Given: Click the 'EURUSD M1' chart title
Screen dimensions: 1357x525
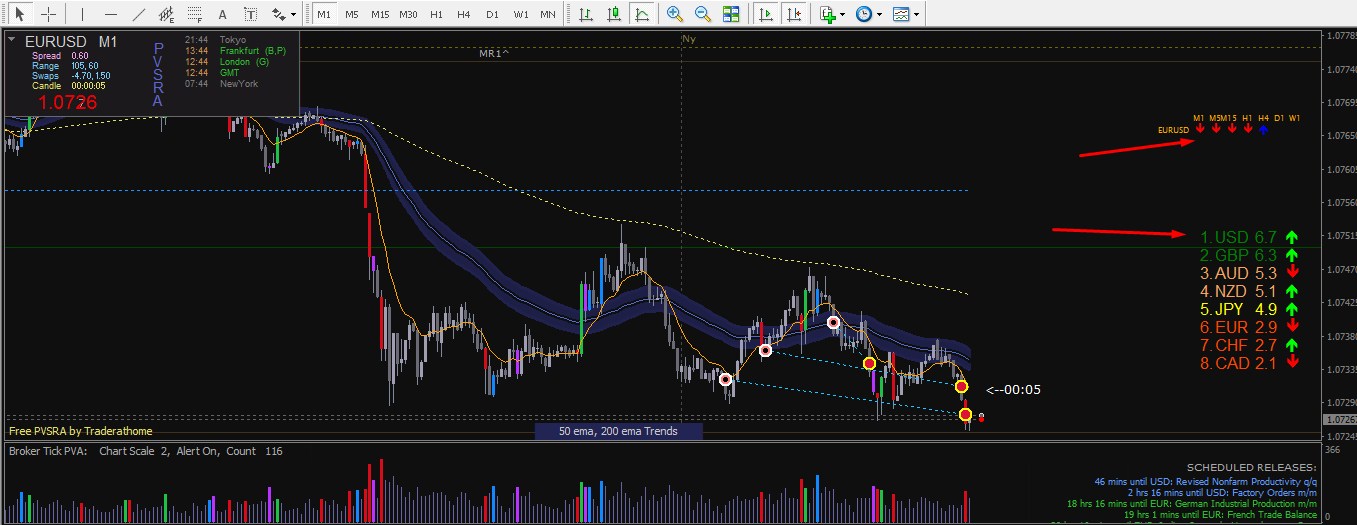Looking at the screenshot, I should tap(71, 41).
